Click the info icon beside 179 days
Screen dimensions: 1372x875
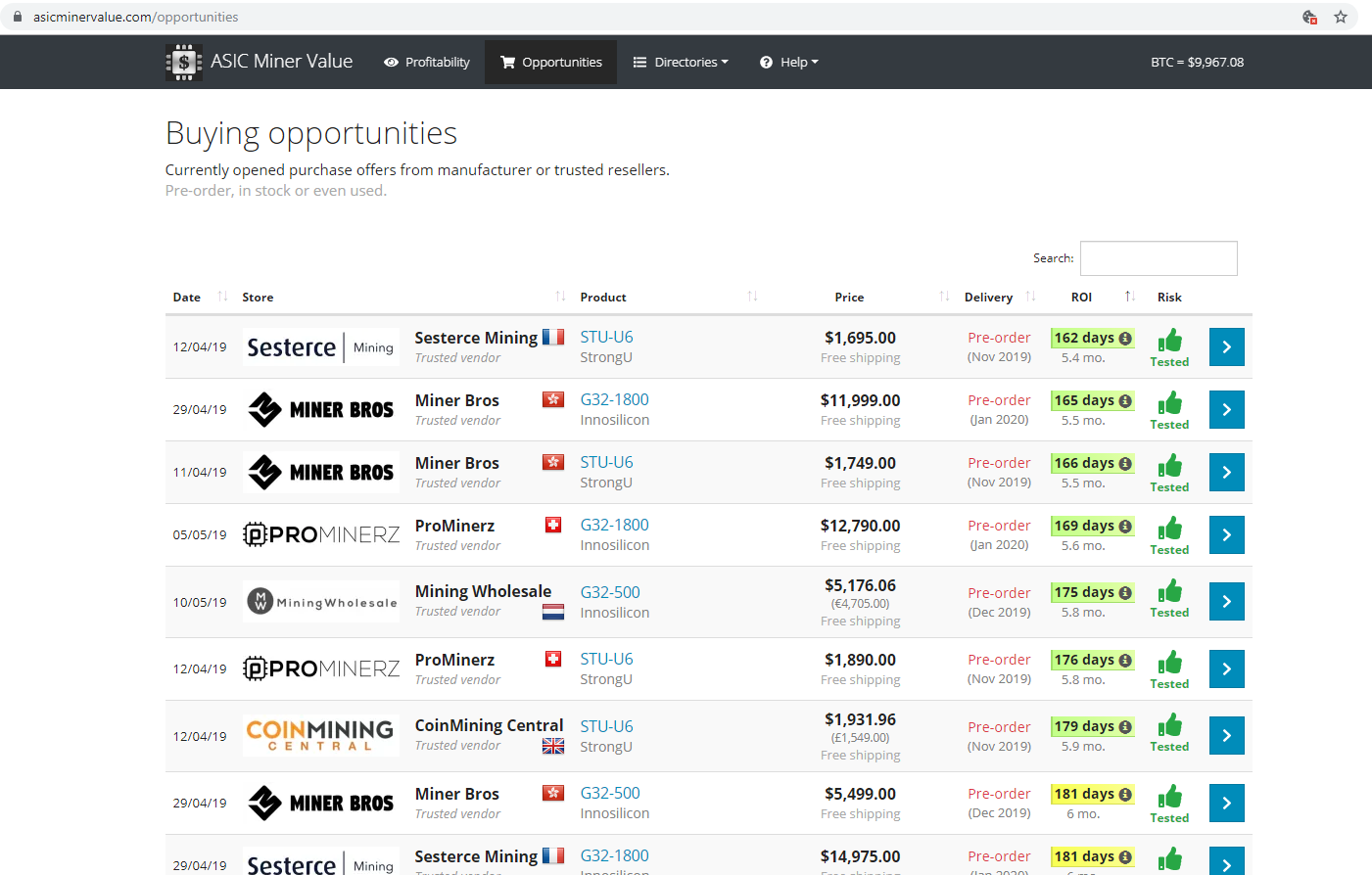(1125, 726)
